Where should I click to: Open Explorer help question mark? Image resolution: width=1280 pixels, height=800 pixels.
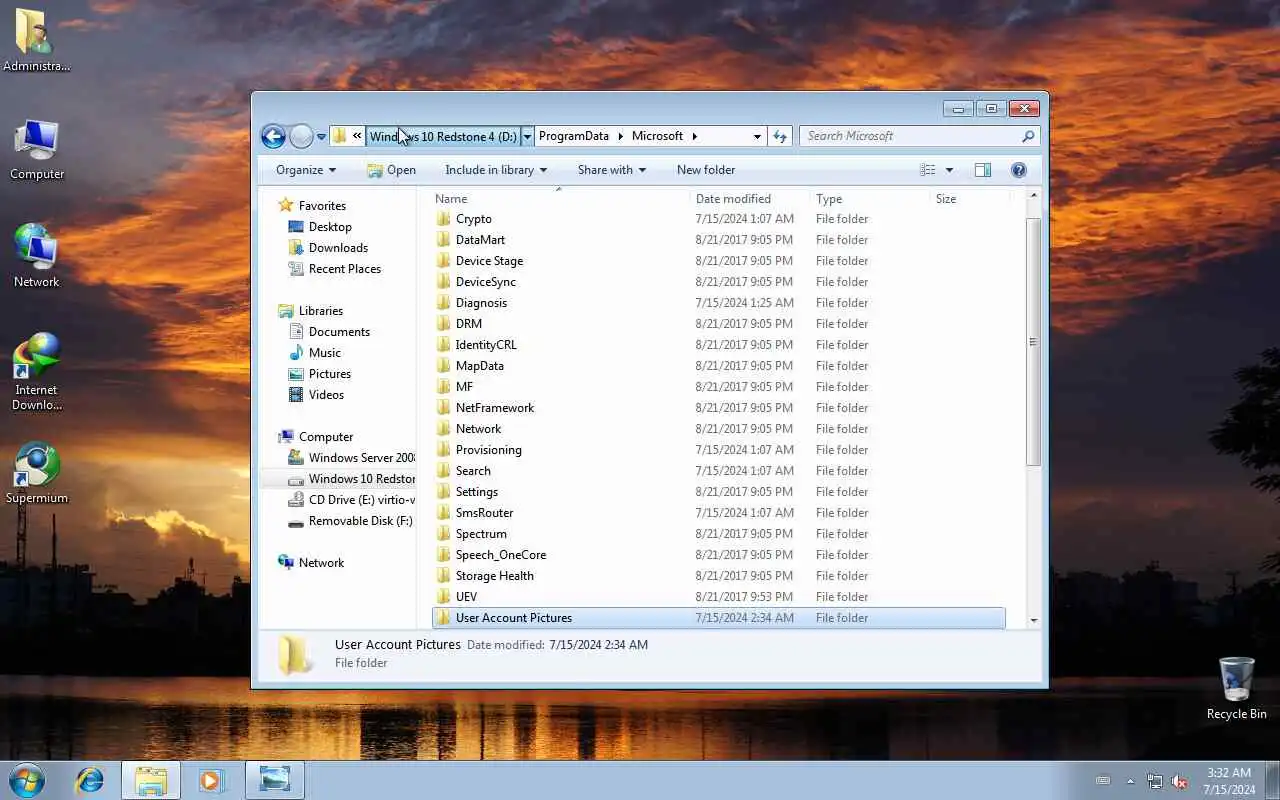(x=1019, y=170)
